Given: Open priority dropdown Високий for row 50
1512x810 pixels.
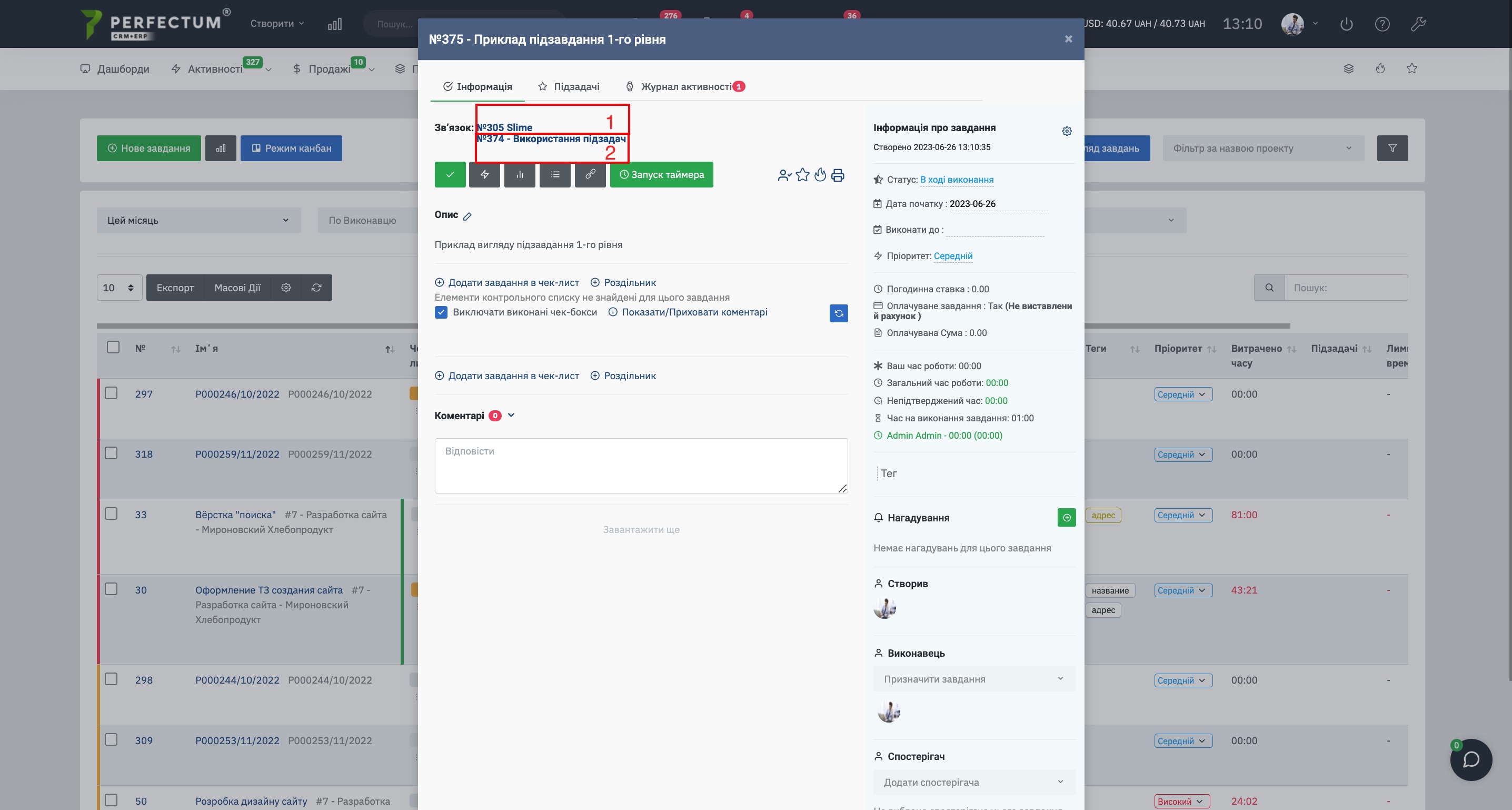Looking at the screenshot, I should tap(1181, 802).
